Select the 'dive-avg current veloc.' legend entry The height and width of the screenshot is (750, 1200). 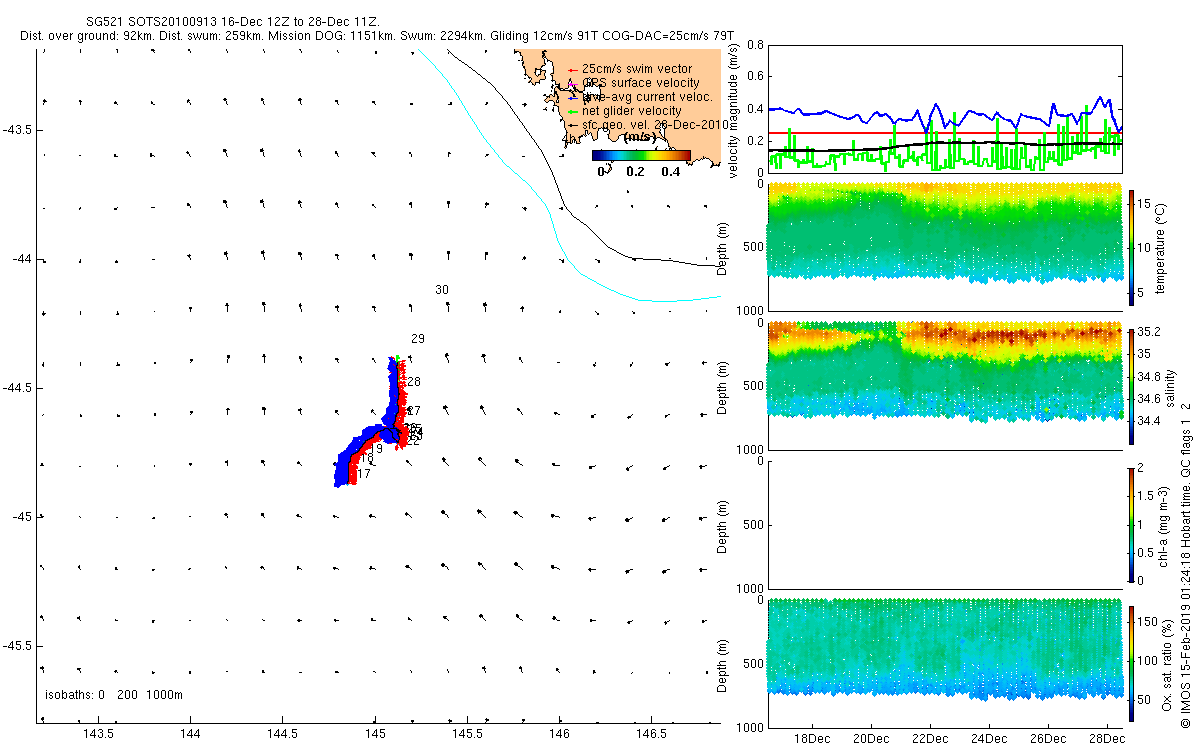(643, 97)
